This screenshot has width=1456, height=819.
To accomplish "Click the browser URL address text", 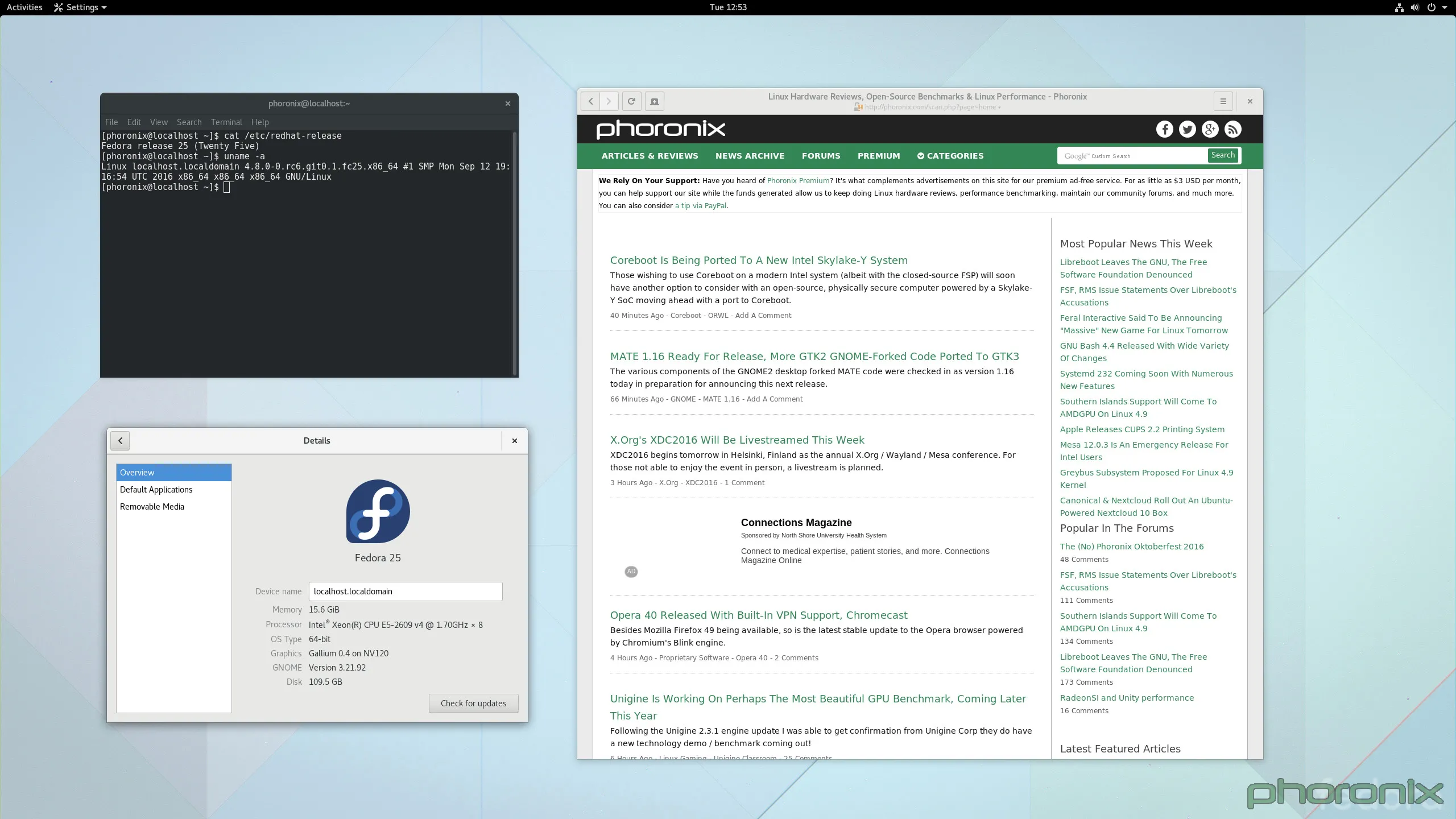I will [930, 107].
